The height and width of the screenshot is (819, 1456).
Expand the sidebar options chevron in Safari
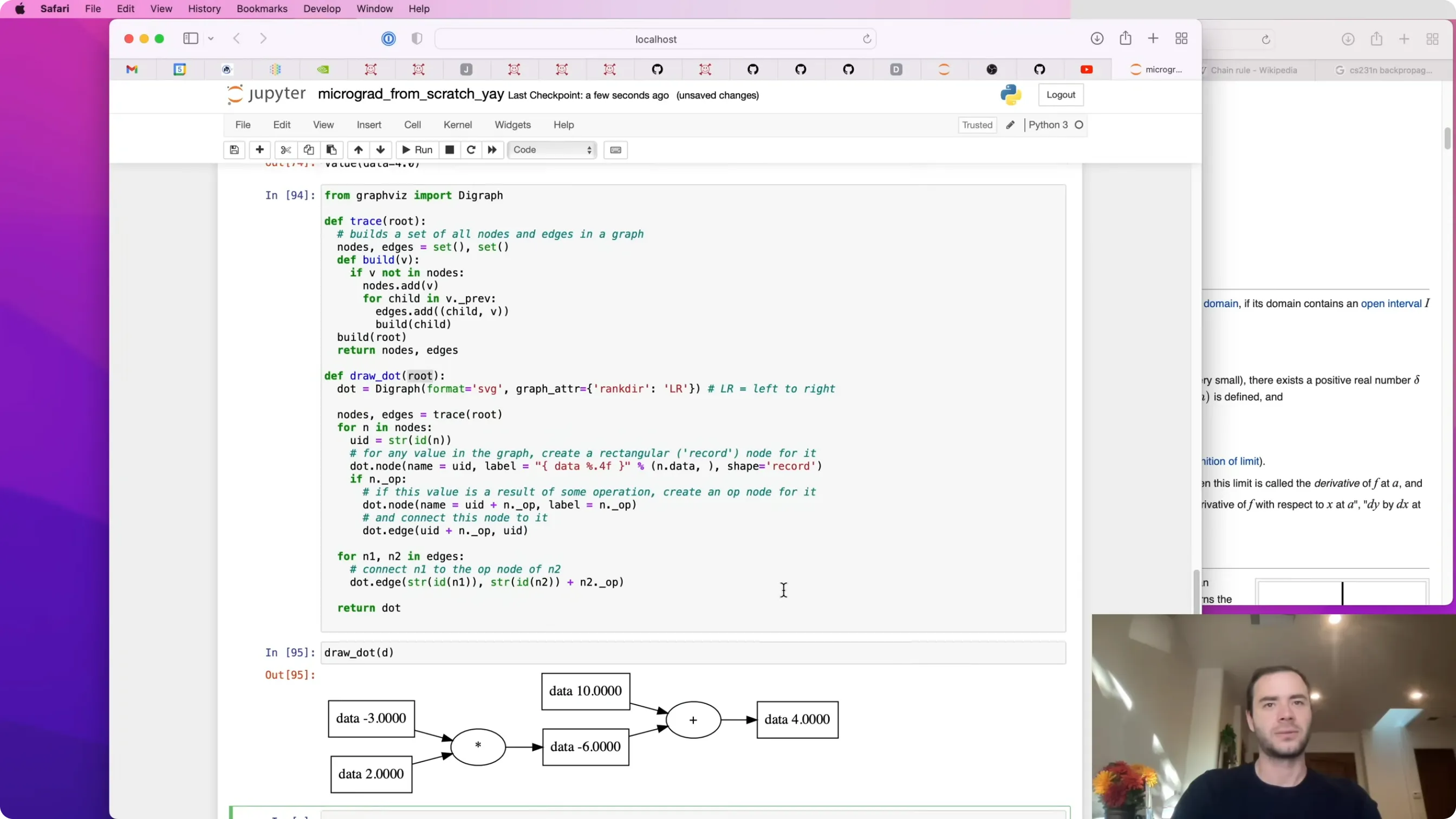(211, 38)
